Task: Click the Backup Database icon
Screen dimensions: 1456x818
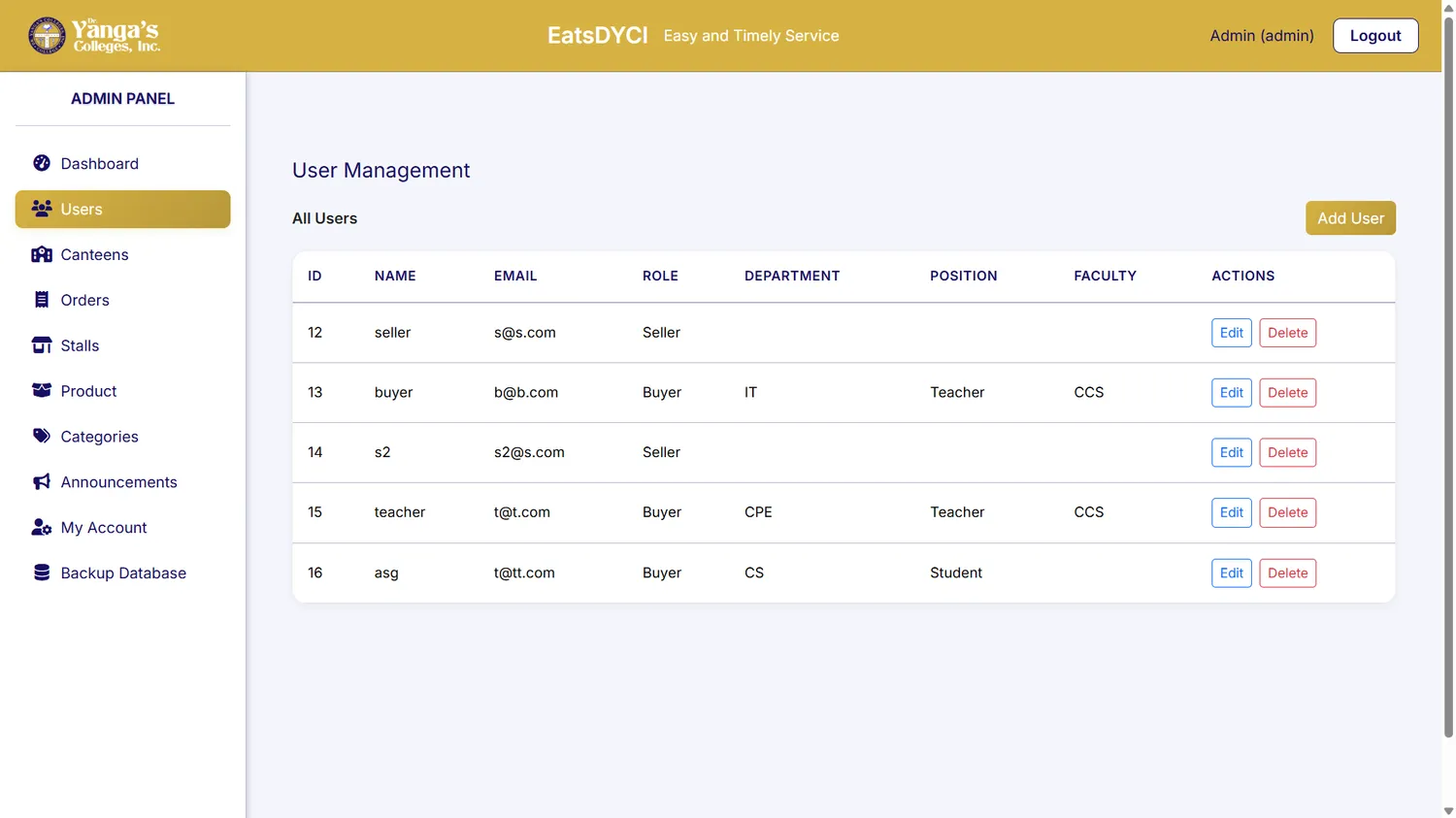Action: tap(42, 573)
